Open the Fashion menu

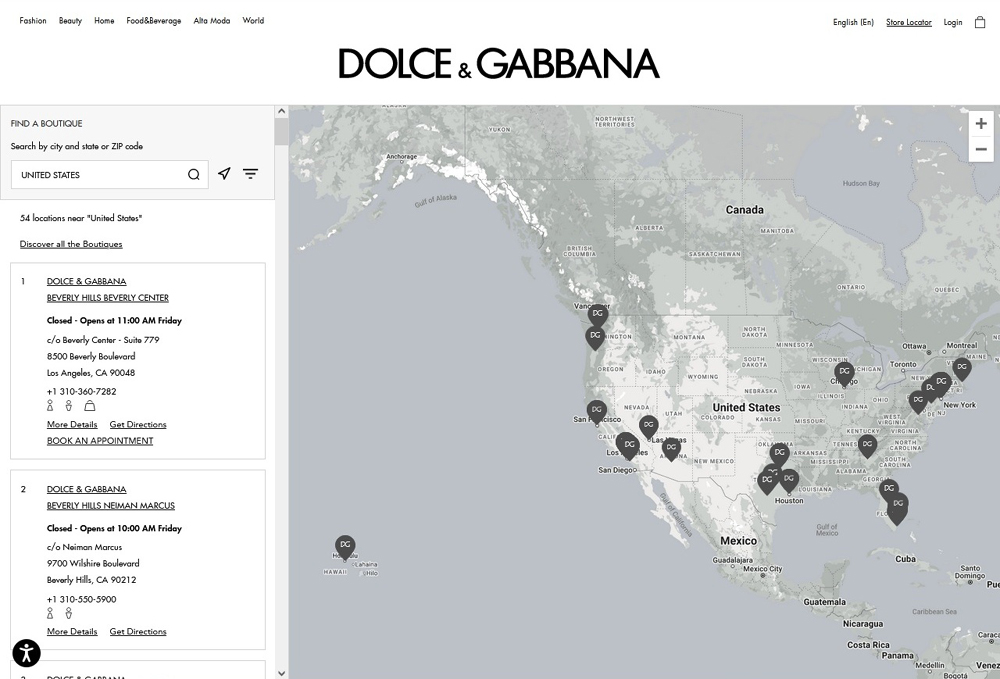[x=33, y=21]
